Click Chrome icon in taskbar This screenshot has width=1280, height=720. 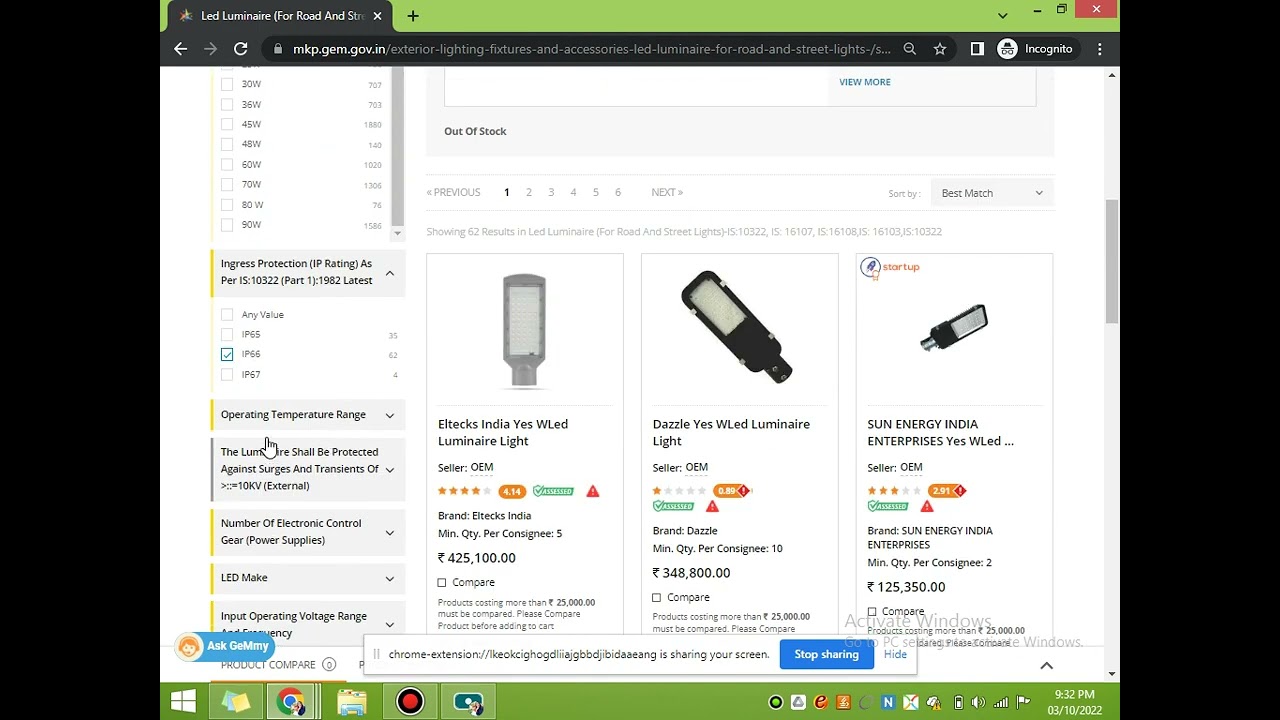[x=290, y=702]
